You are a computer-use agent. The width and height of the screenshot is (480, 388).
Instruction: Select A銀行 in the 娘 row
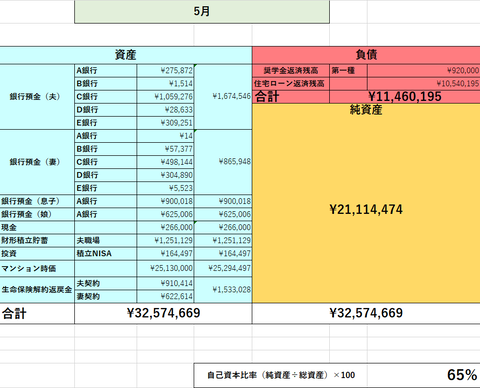pos(106,214)
